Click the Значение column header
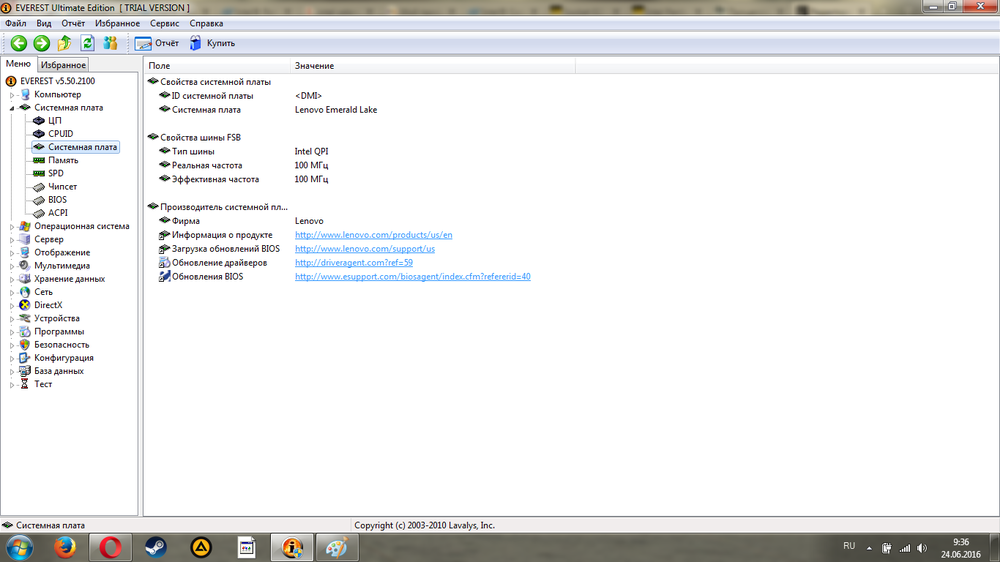Image resolution: width=1000 pixels, height=562 pixels. click(x=314, y=65)
